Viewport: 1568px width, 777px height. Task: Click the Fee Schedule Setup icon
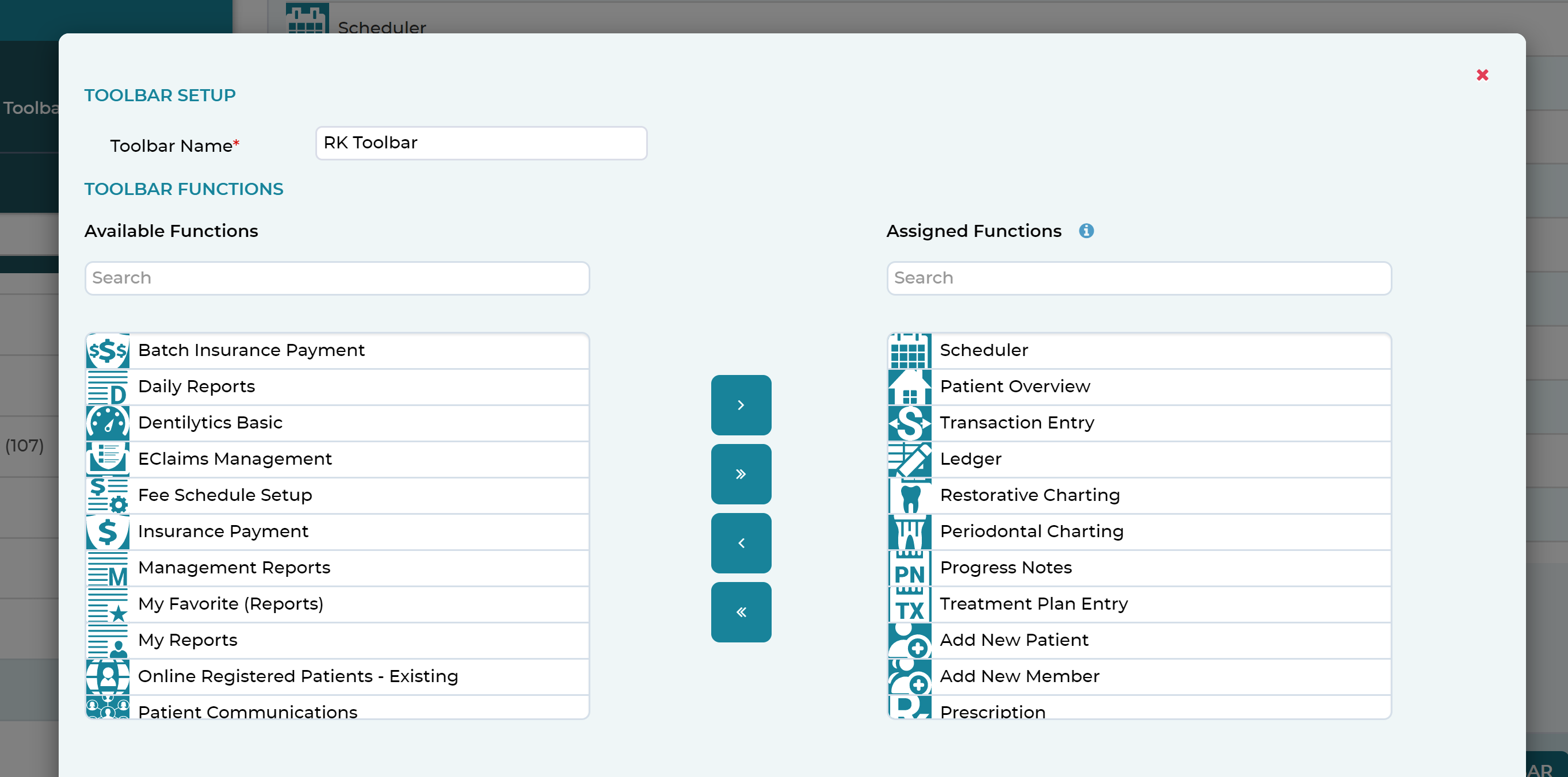(108, 495)
